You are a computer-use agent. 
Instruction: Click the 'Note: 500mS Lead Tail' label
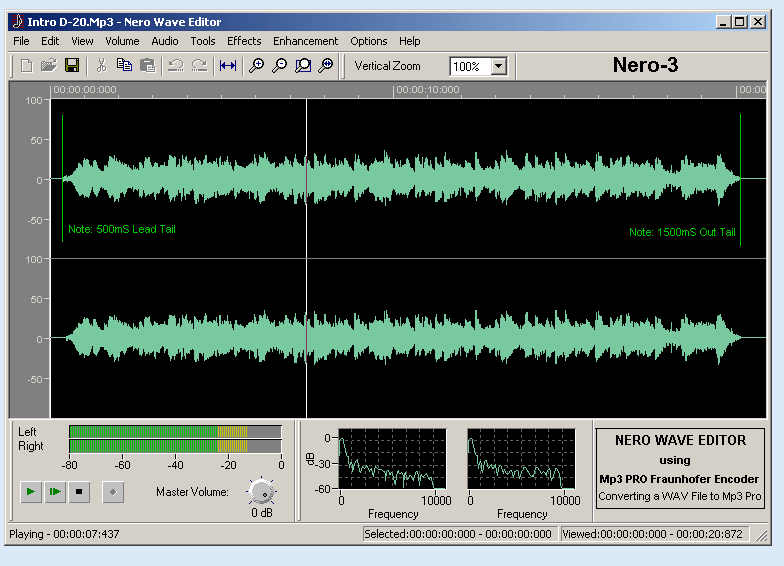point(122,229)
